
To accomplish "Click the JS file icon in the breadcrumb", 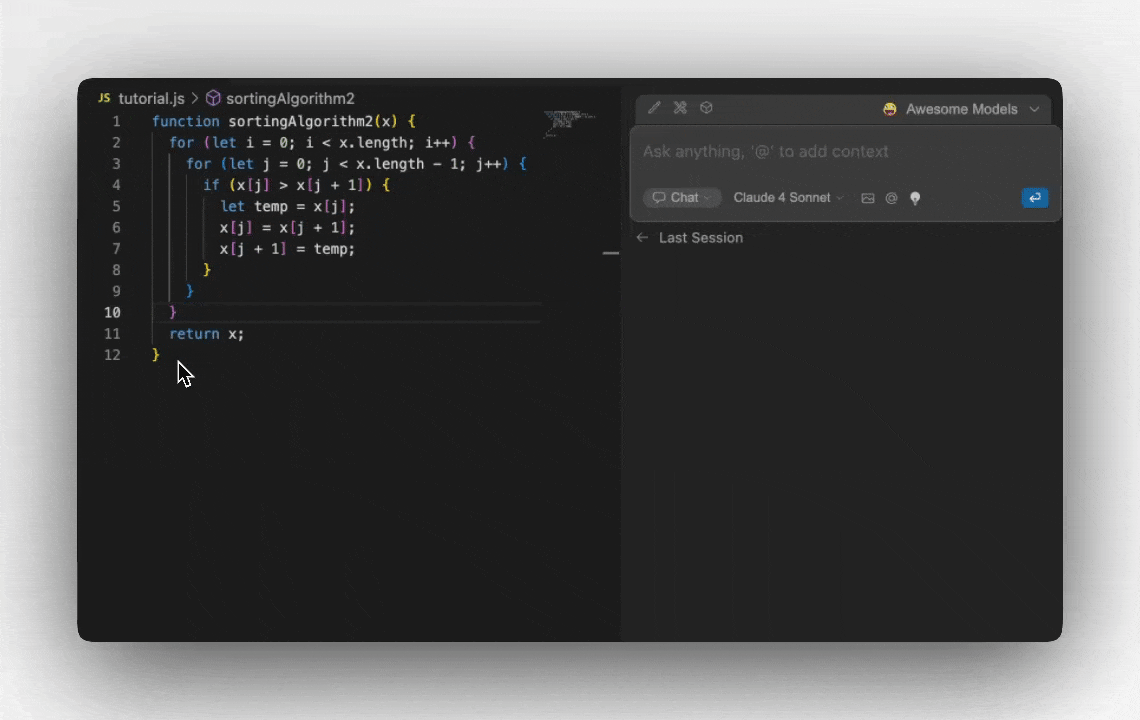I will click(104, 98).
